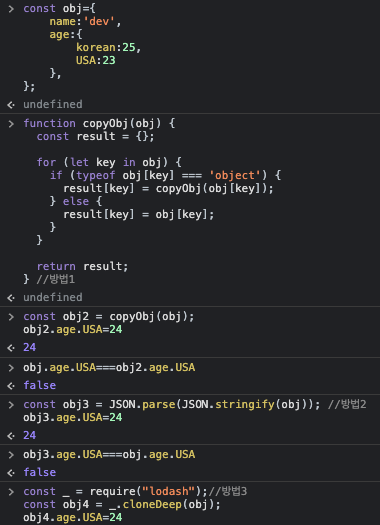The image size is (380, 525).
Task: Click the 'const obj={' input line
Action: coord(59,8)
